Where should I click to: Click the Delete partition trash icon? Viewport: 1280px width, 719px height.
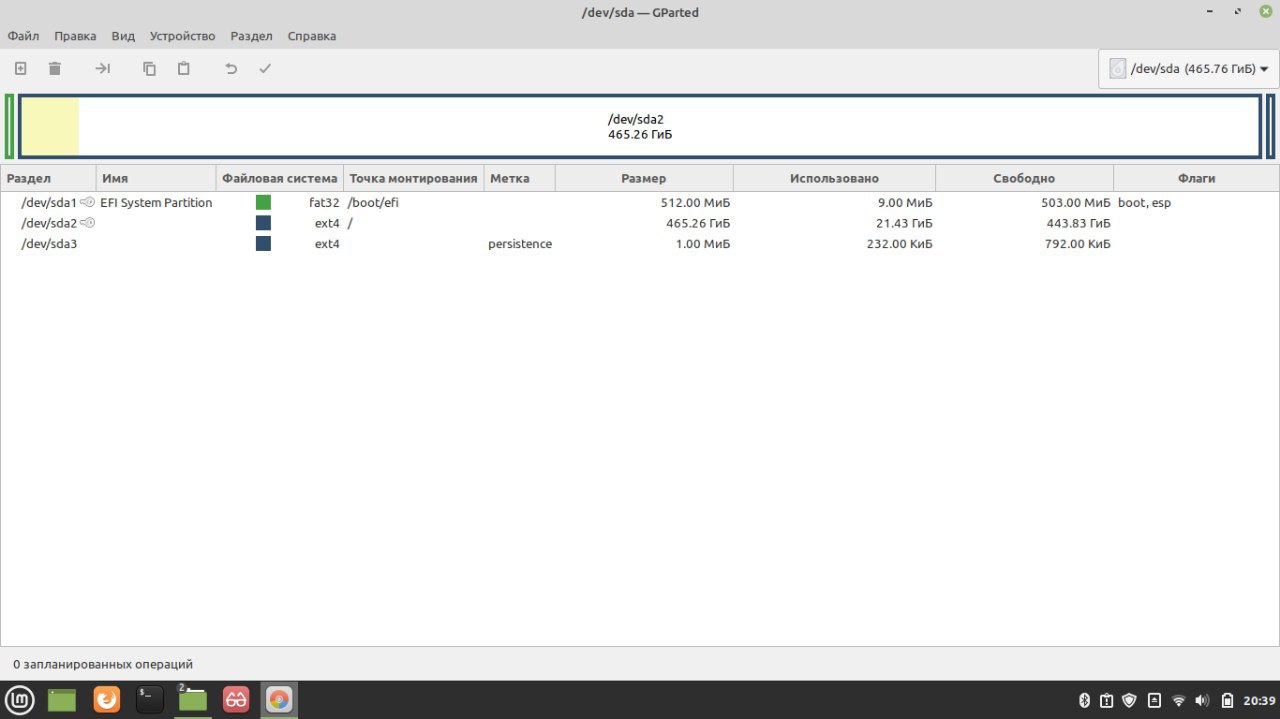(x=55, y=69)
